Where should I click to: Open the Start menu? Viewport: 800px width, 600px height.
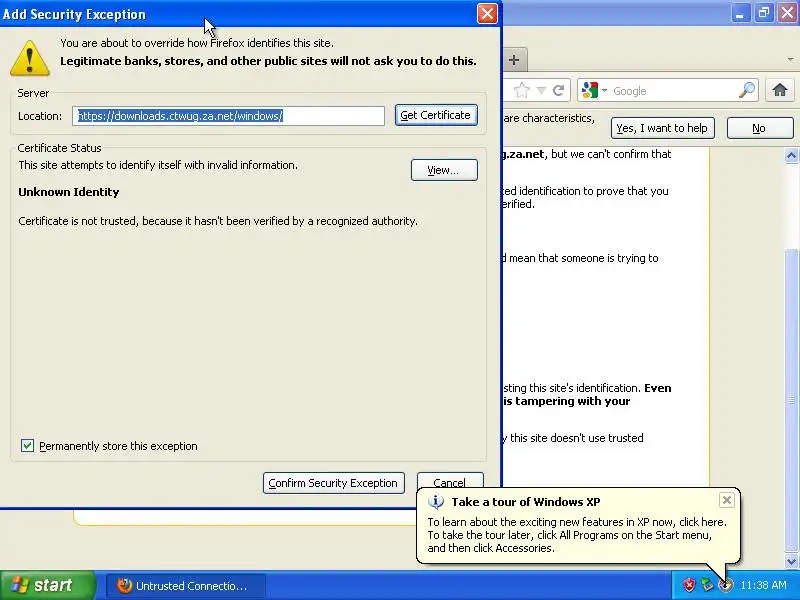(x=48, y=585)
